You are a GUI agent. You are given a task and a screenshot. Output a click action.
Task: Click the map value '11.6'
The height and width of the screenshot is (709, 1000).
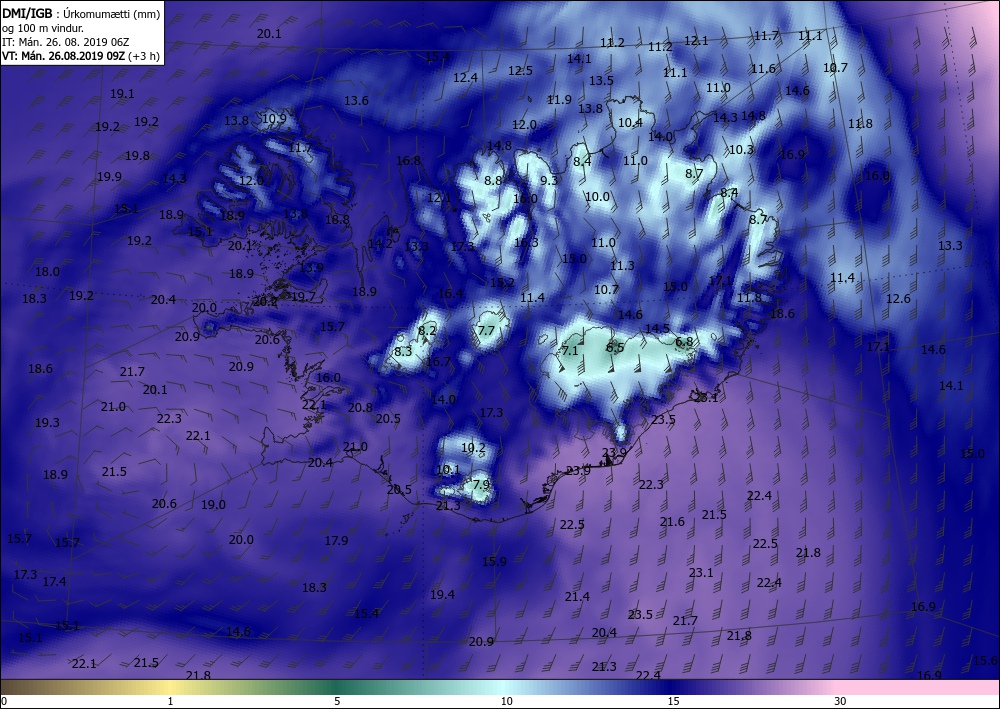coord(763,69)
